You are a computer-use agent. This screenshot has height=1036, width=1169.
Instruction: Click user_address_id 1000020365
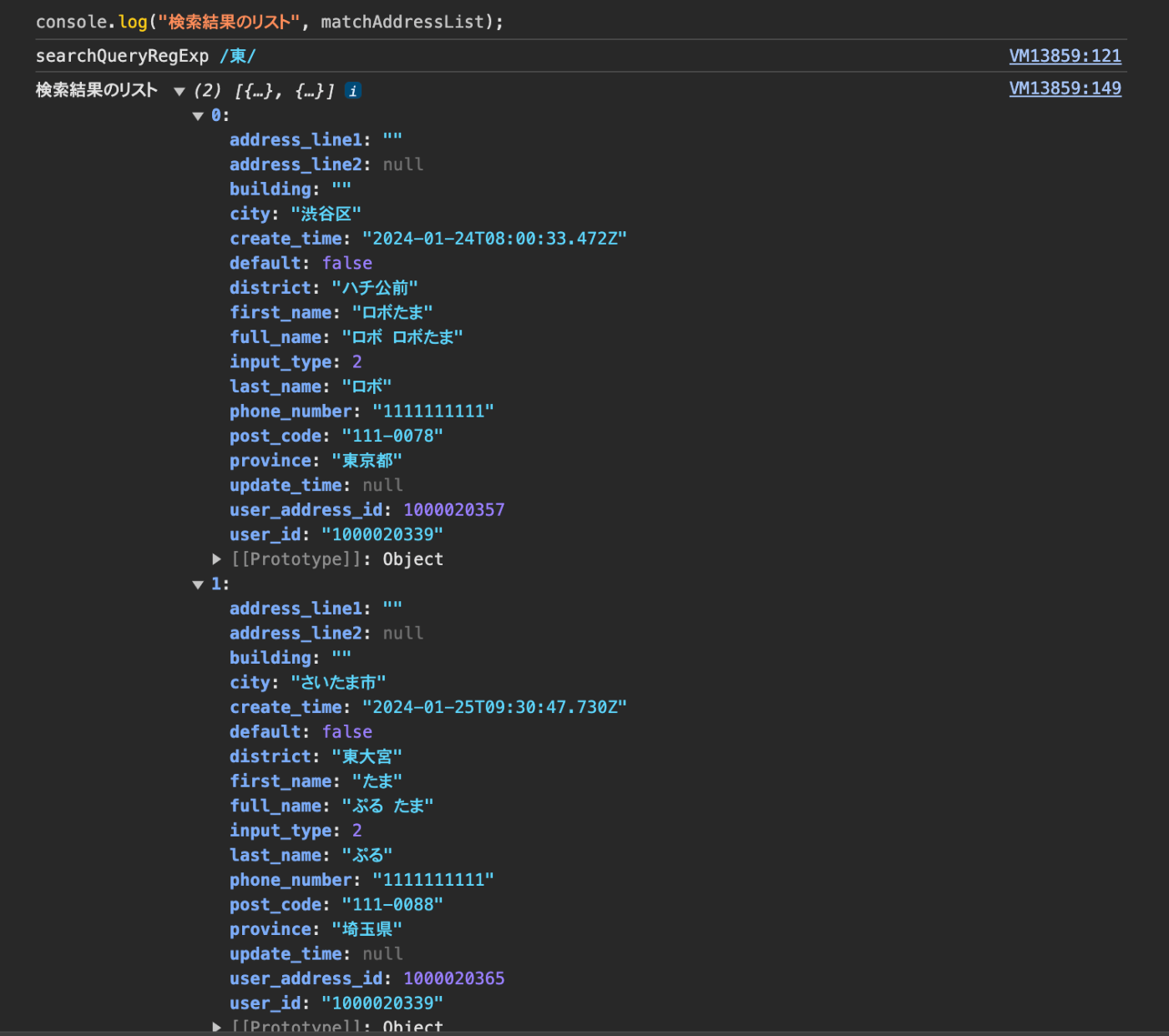coord(454,978)
